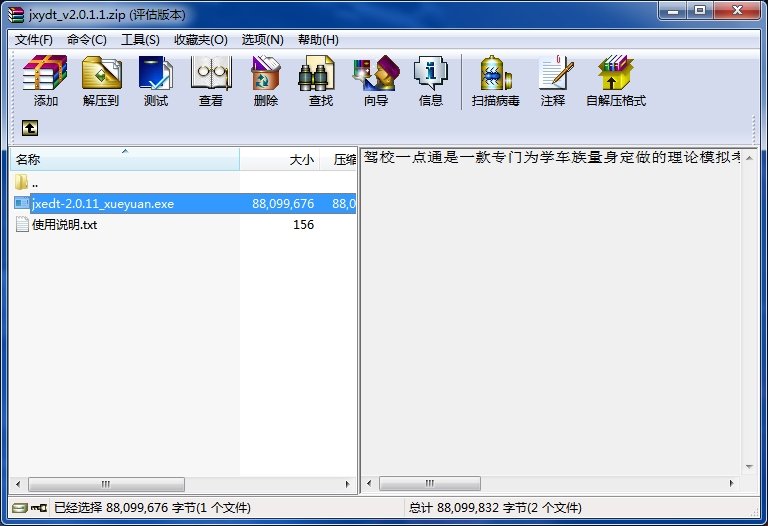Click the file list horizontal scrollbar
Viewport: 768px width, 526px height.
pos(180,484)
